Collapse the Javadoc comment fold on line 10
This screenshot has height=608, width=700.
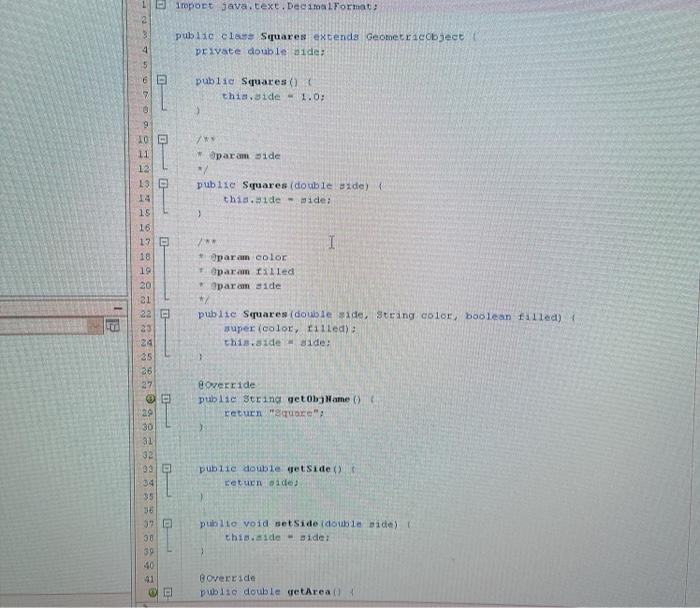[x=163, y=139]
